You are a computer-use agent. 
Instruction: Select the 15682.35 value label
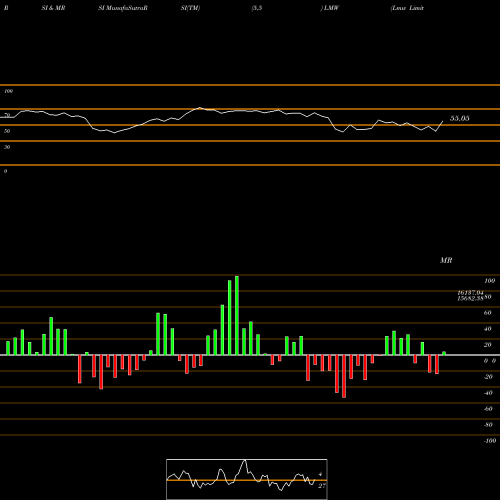coord(470,298)
